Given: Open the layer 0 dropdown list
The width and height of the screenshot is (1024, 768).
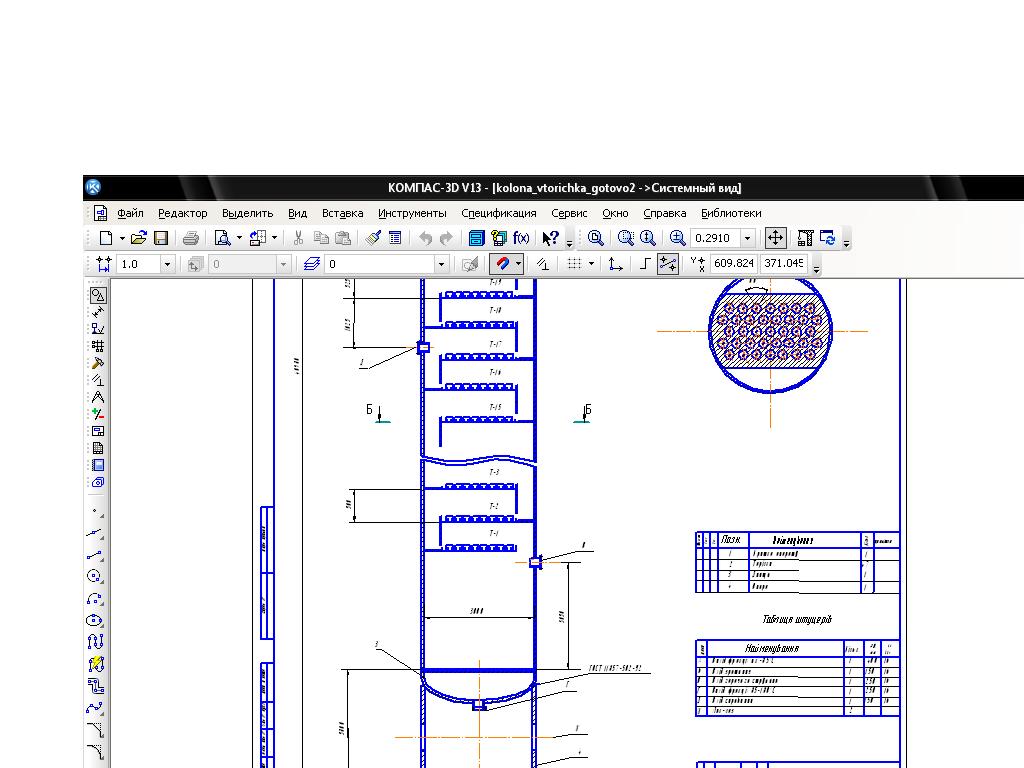Looking at the screenshot, I should (441, 264).
